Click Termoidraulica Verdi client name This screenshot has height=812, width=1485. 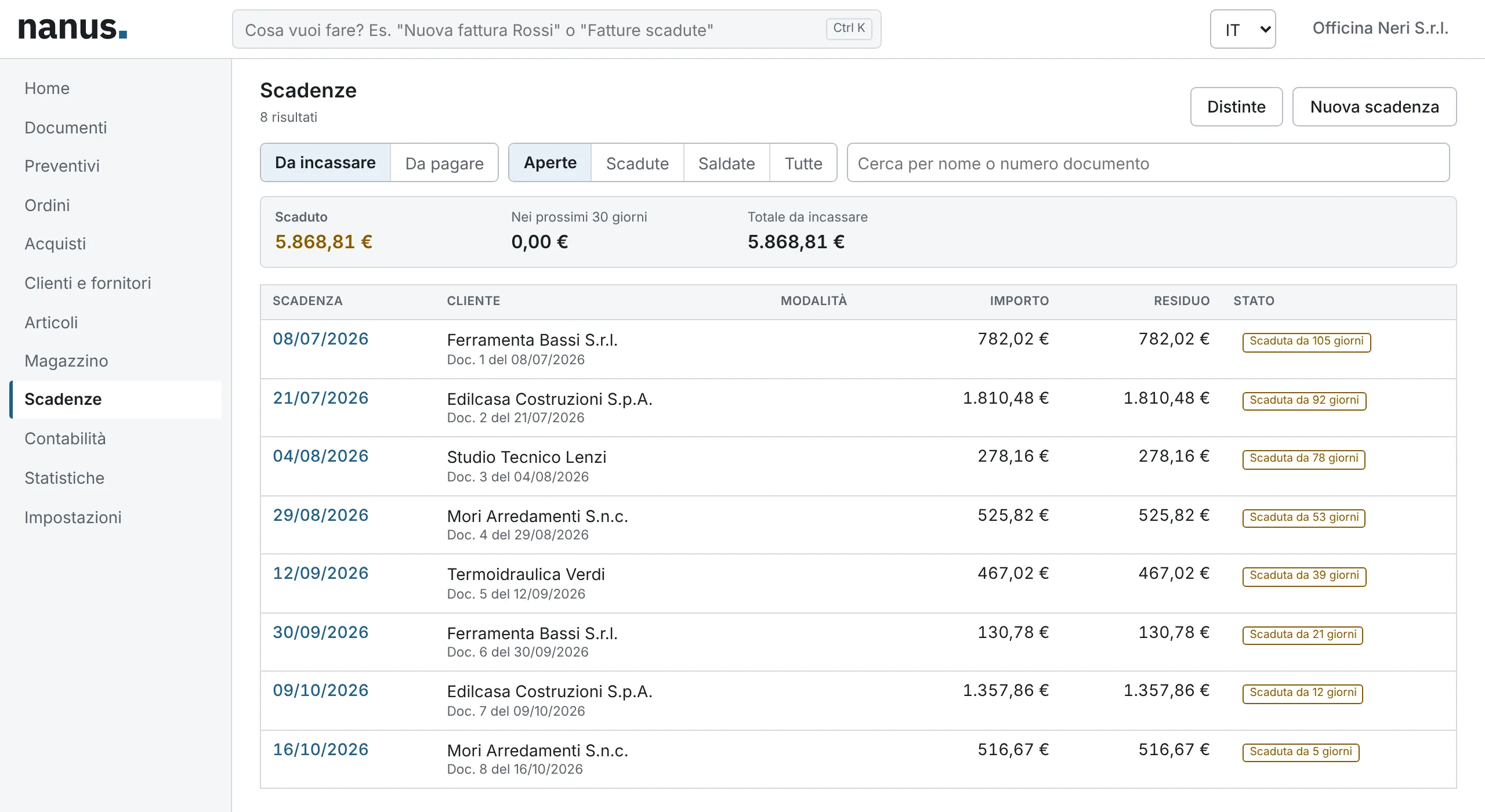coord(526,574)
